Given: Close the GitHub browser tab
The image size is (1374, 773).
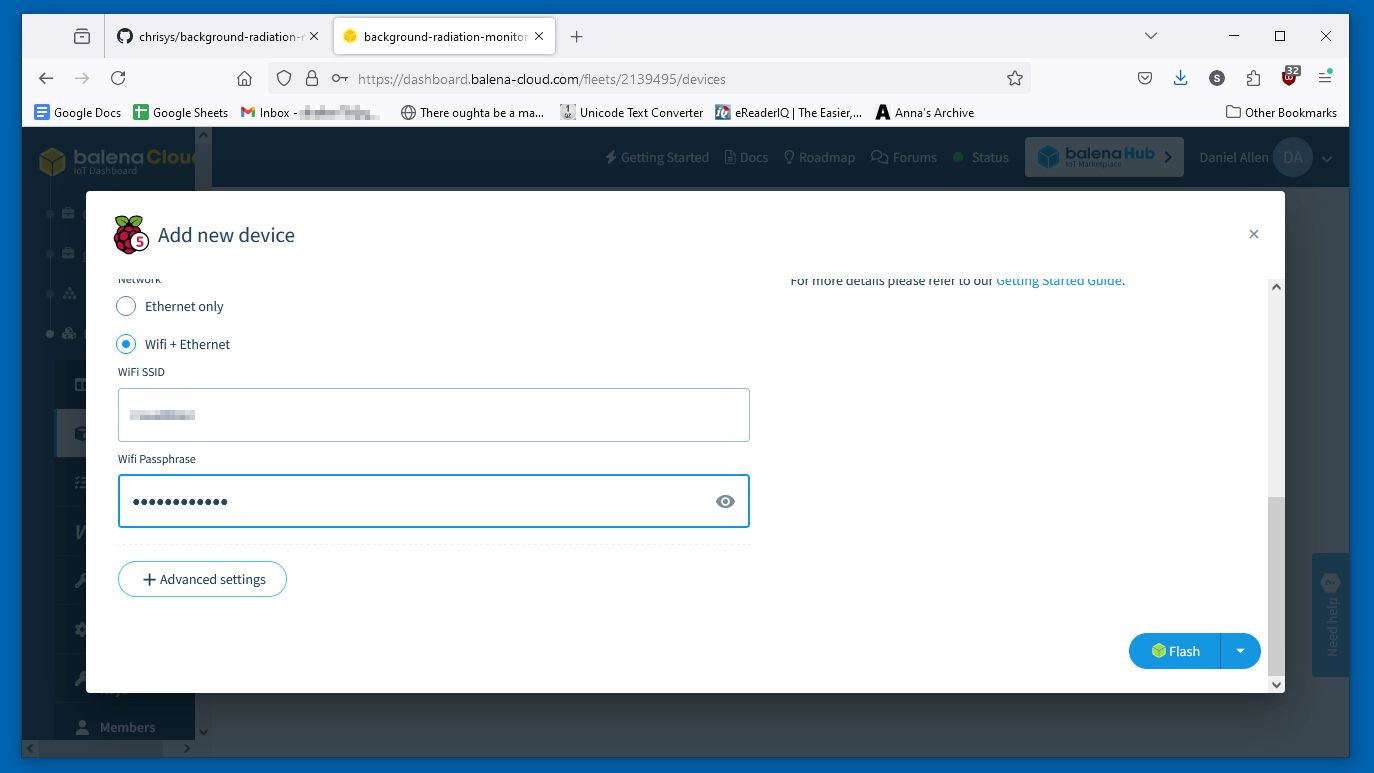Looking at the screenshot, I should pyautogui.click(x=314, y=36).
